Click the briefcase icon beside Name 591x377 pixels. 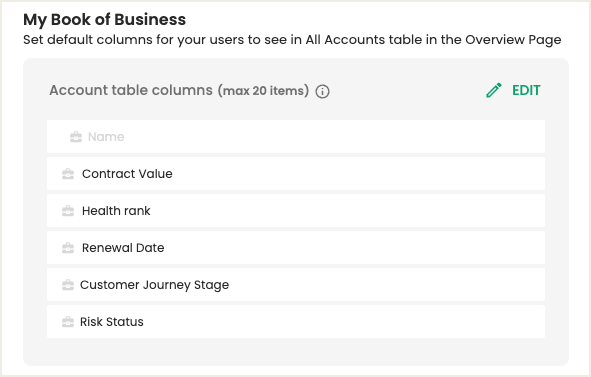click(x=76, y=137)
